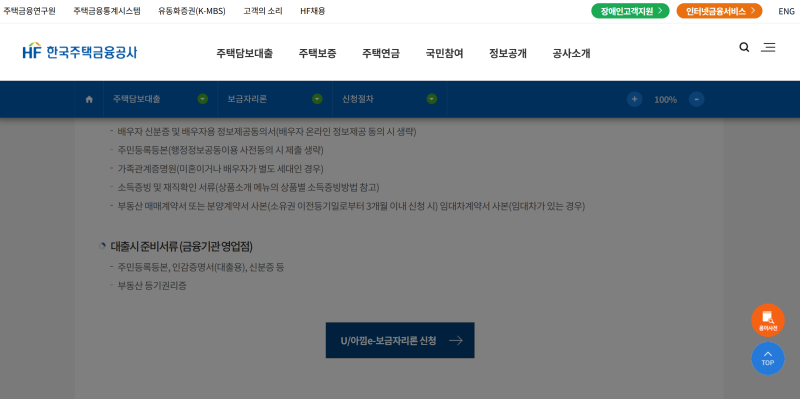Open the hamburger full menu icon
Screen dimensions: 800x399
[x=768, y=47]
